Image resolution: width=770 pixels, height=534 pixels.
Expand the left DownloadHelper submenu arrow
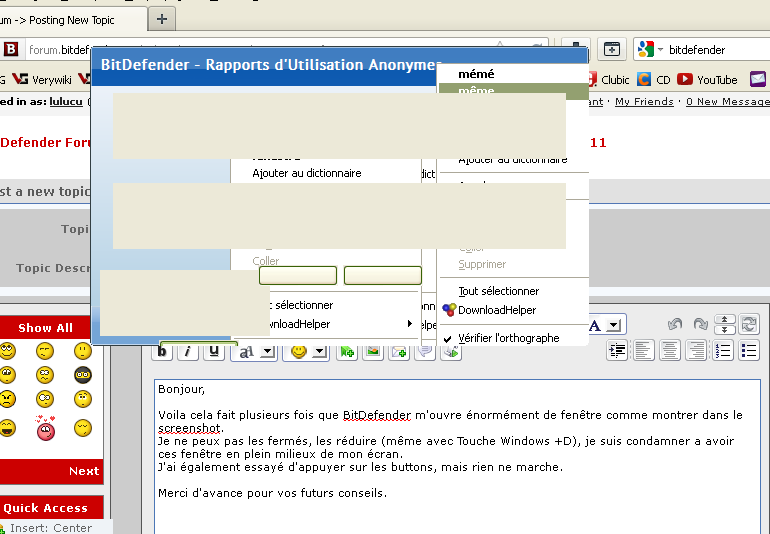coord(409,323)
